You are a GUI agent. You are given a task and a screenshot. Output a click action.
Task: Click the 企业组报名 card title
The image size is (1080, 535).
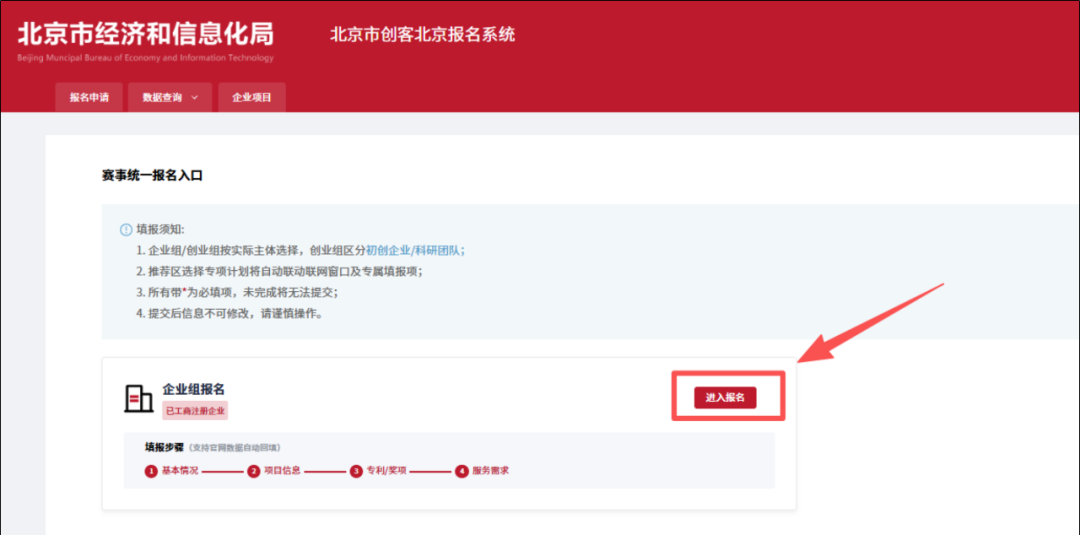194,389
